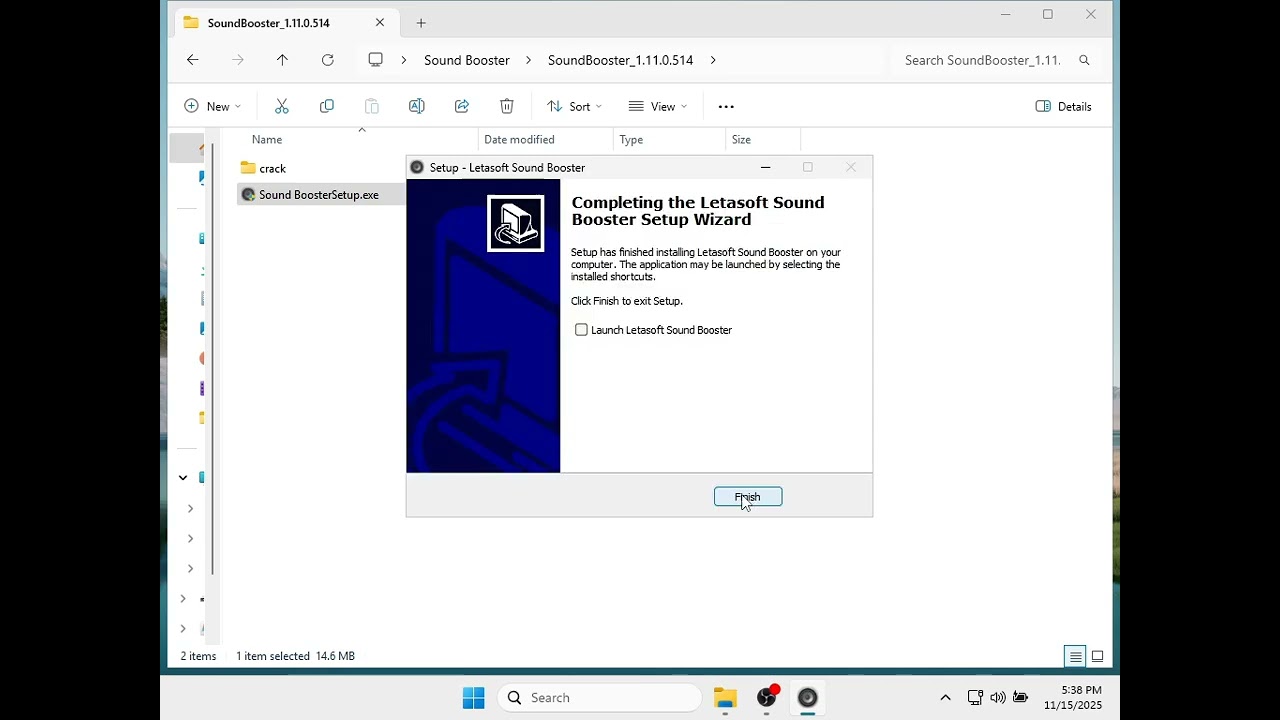Expand chevron before Sound Booster breadcrumb
1280x720 pixels.
pyautogui.click(x=403, y=60)
